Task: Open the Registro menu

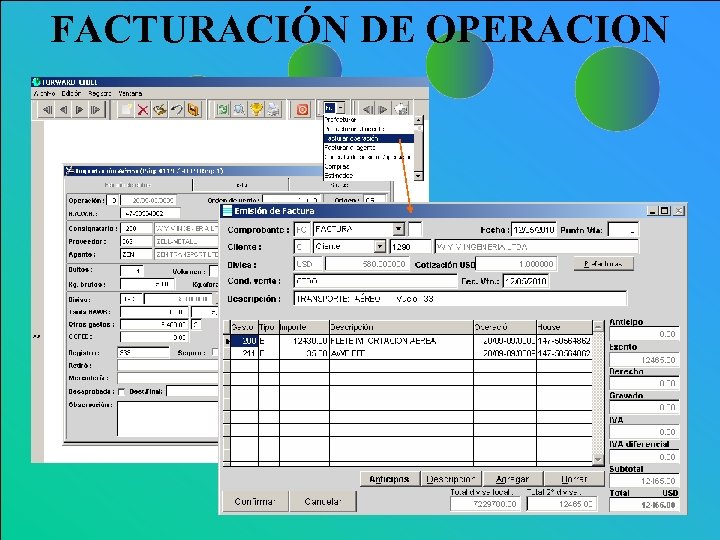Action: (x=100, y=94)
